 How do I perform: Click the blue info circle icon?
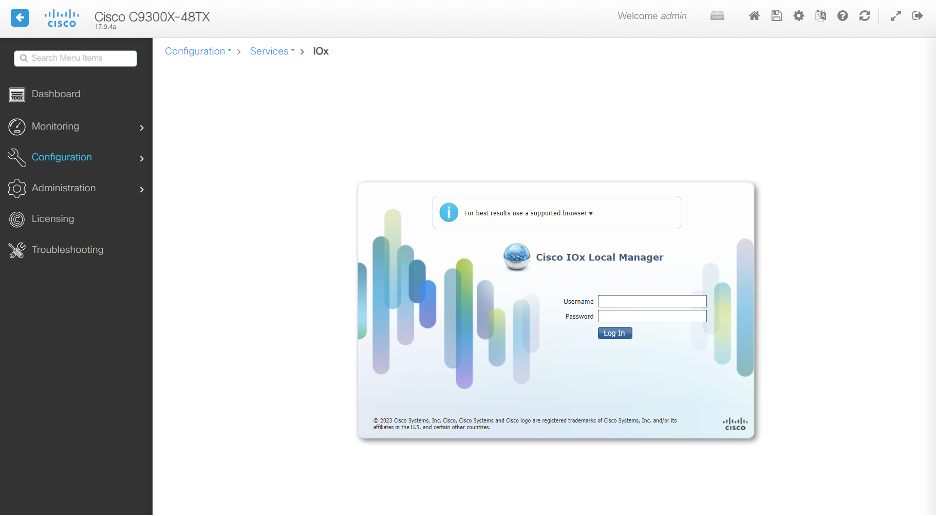click(448, 212)
